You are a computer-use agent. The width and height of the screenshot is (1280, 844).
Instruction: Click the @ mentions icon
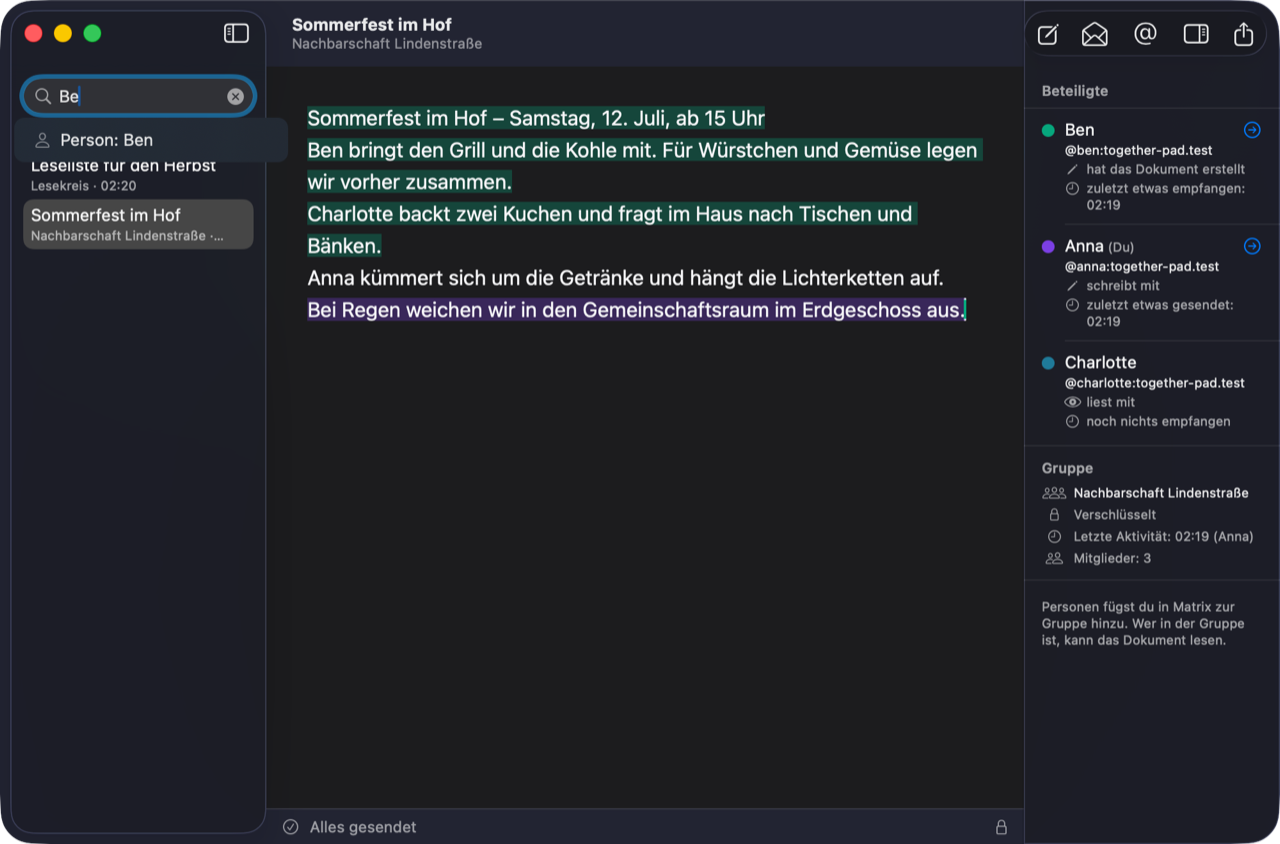click(1145, 34)
